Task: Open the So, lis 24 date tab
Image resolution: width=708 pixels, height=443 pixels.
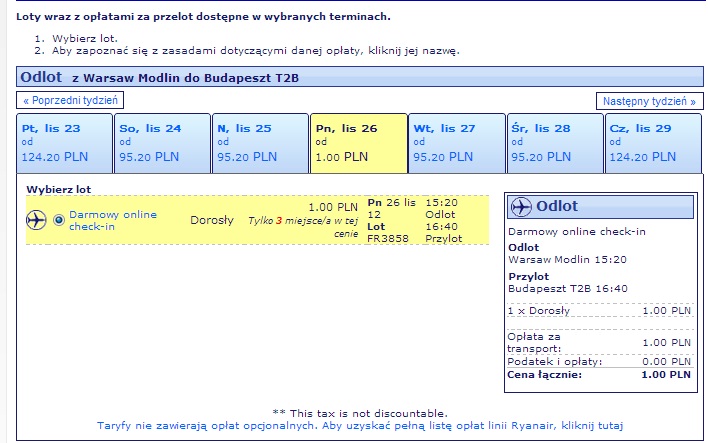Action: 162,143
